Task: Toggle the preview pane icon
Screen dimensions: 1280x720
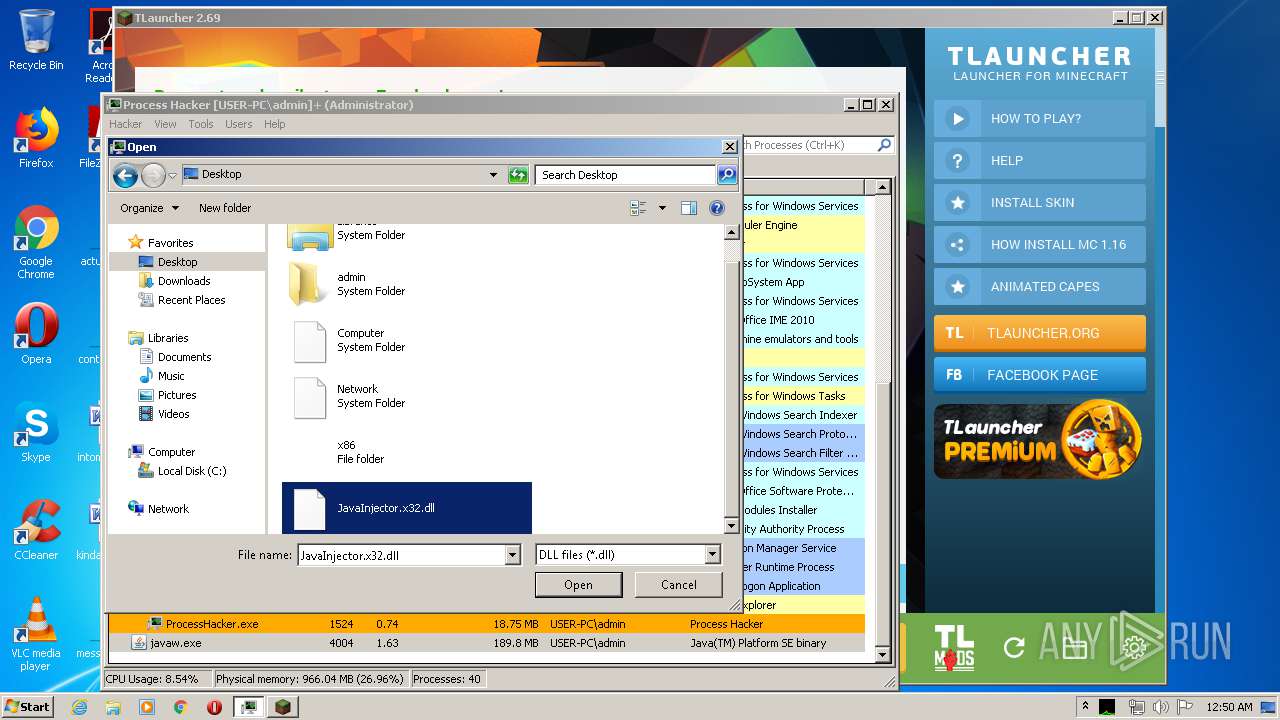Action: (x=689, y=208)
